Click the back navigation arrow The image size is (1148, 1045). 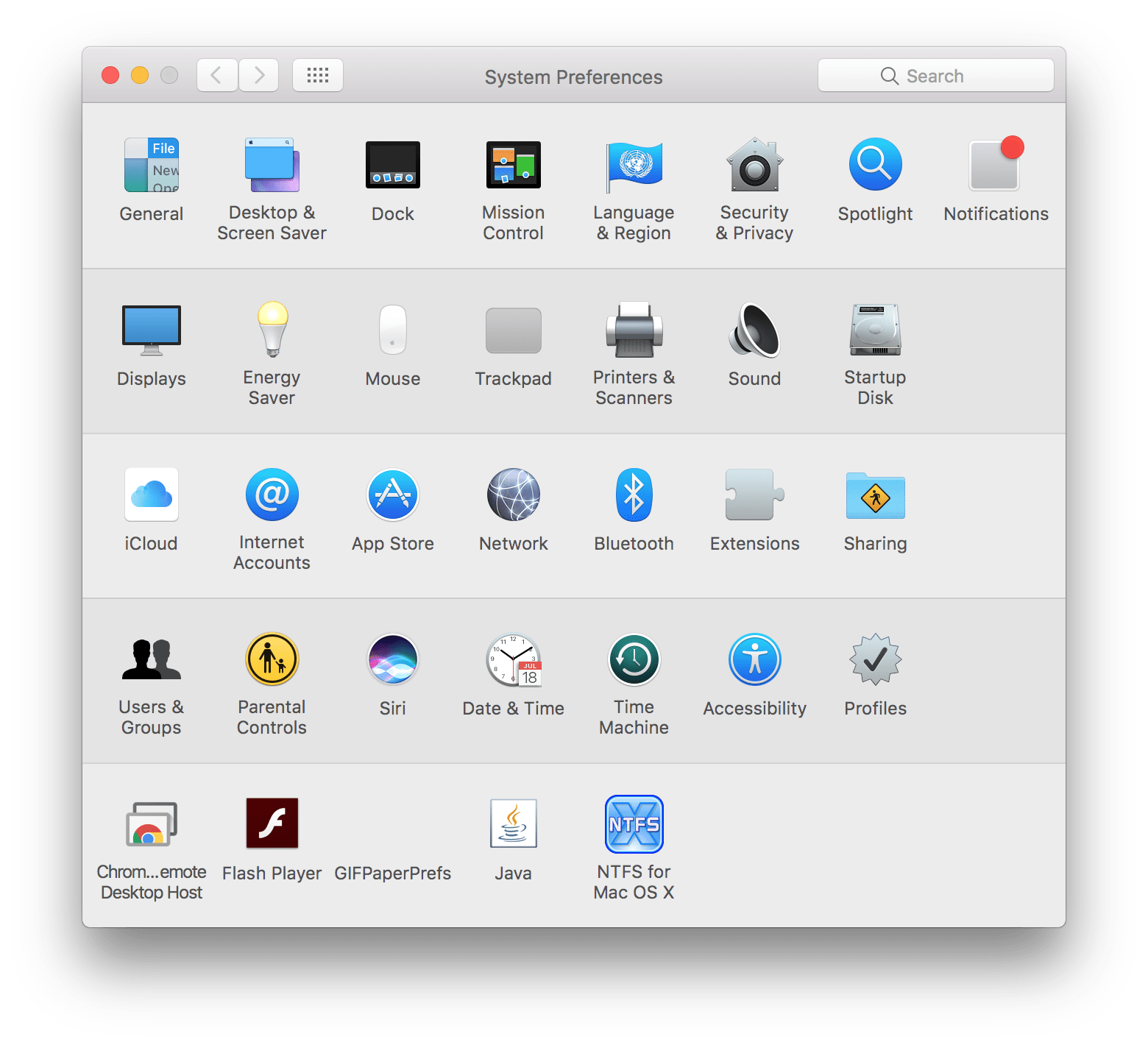tap(216, 75)
